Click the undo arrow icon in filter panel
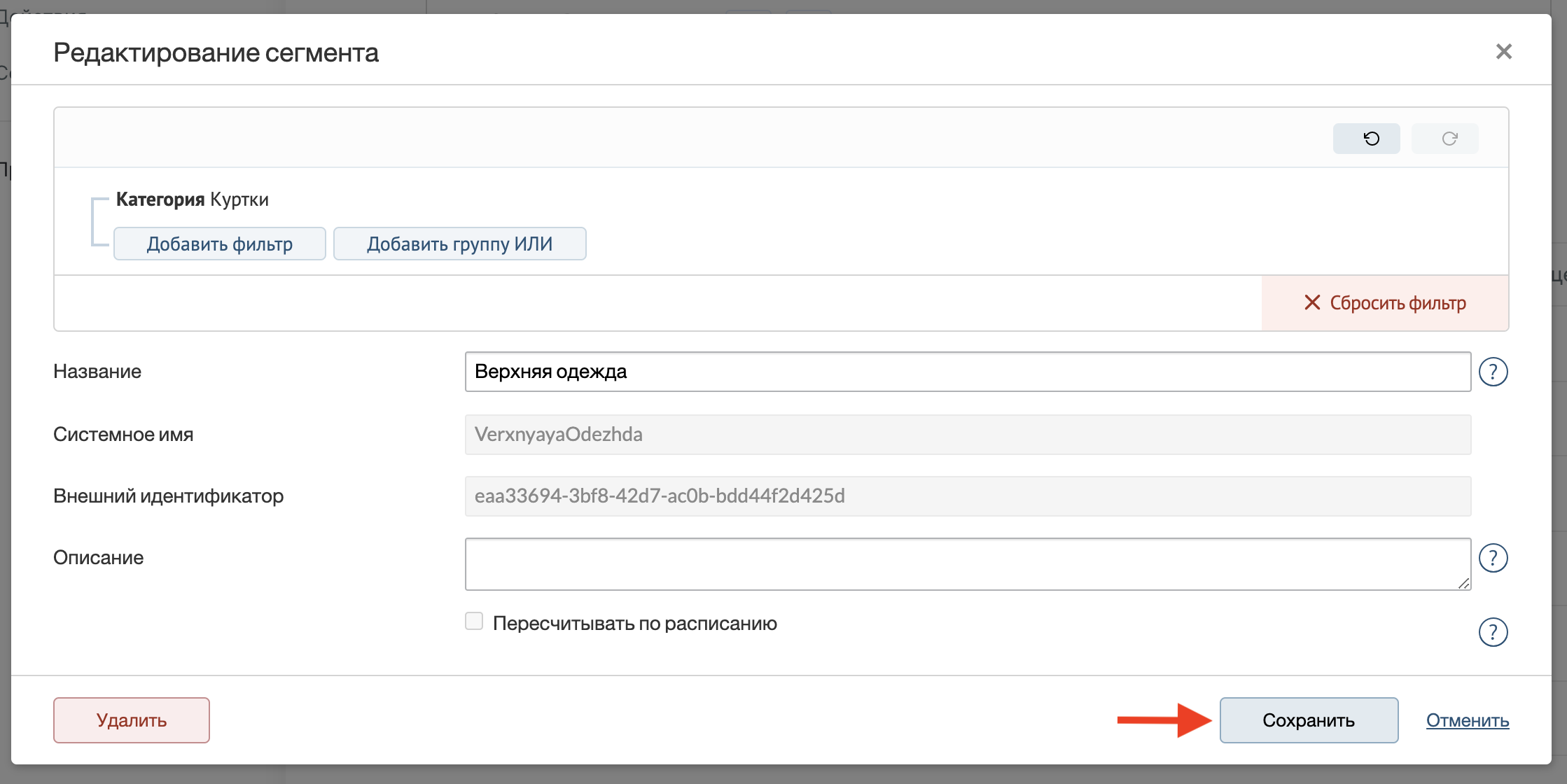 pos(1367,139)
